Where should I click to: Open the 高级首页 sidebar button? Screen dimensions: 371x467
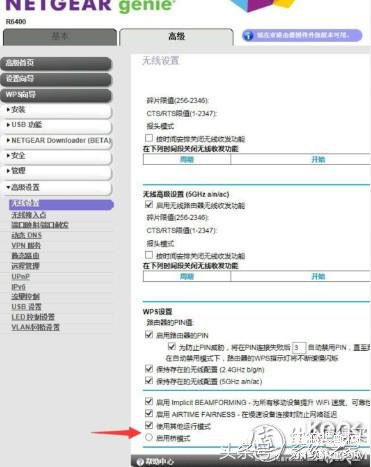[56, 63]
